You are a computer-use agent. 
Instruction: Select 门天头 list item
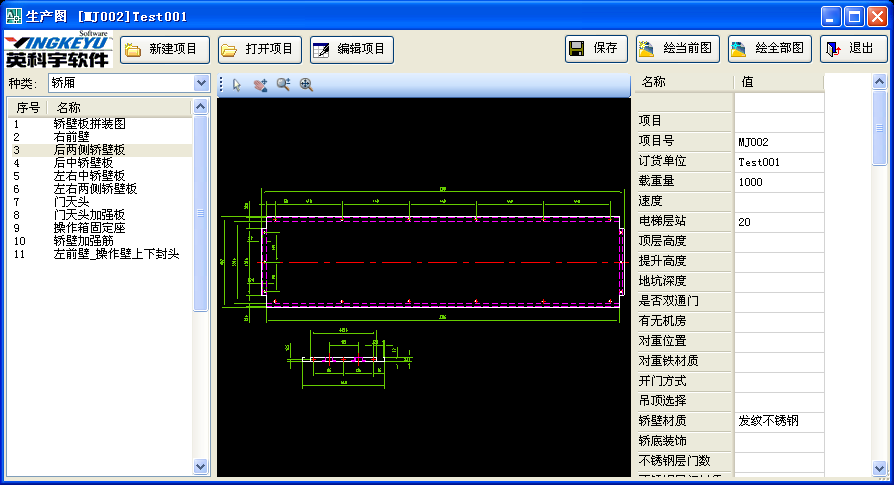[x=73, y=202]
